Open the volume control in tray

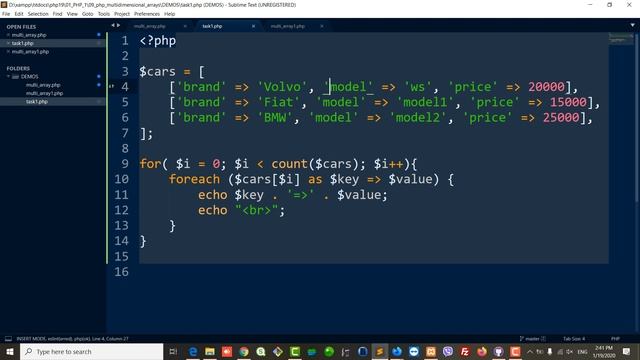click(x=570, y=351)
